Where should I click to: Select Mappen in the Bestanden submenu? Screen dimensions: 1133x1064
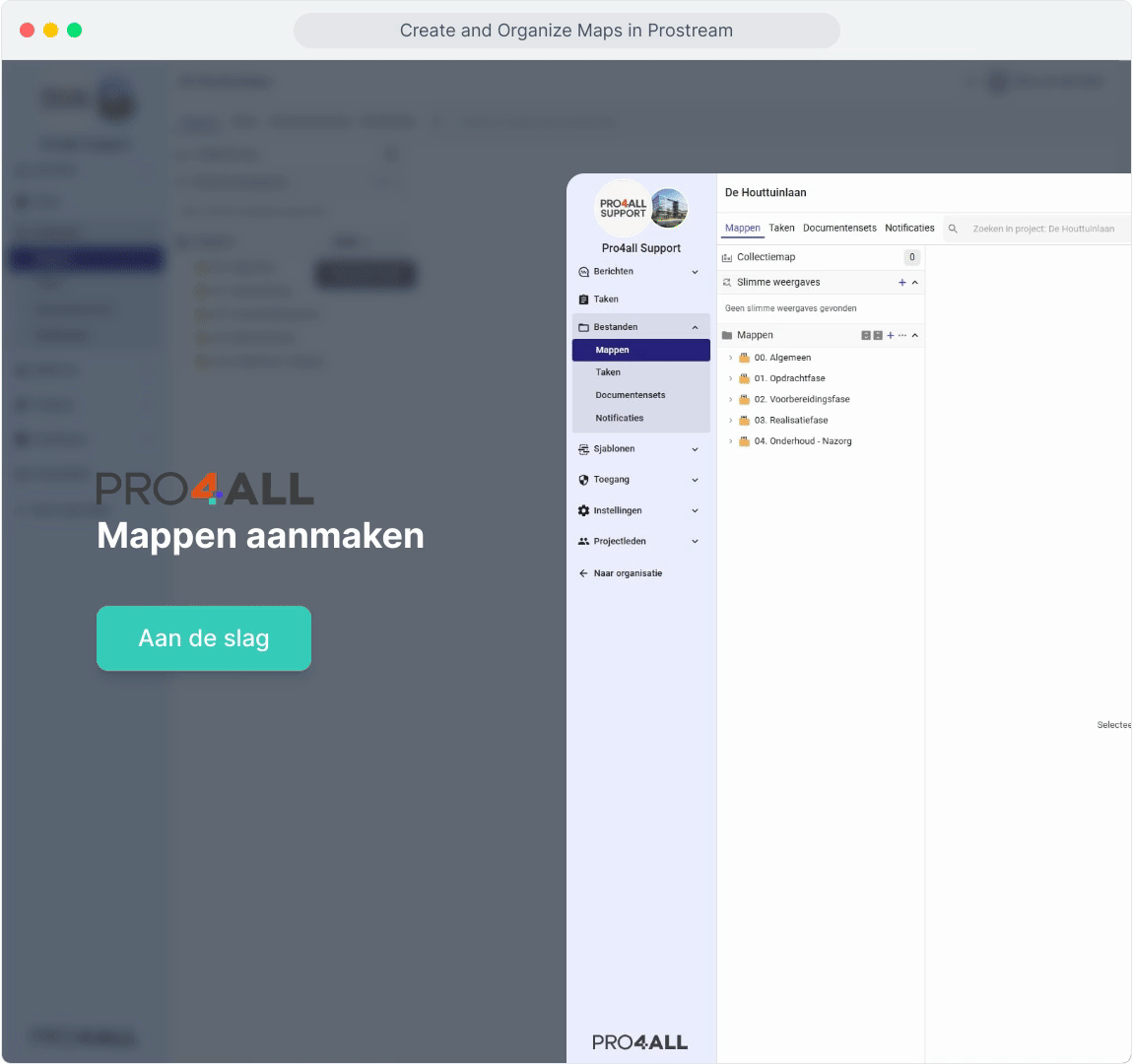coord(641,351)
